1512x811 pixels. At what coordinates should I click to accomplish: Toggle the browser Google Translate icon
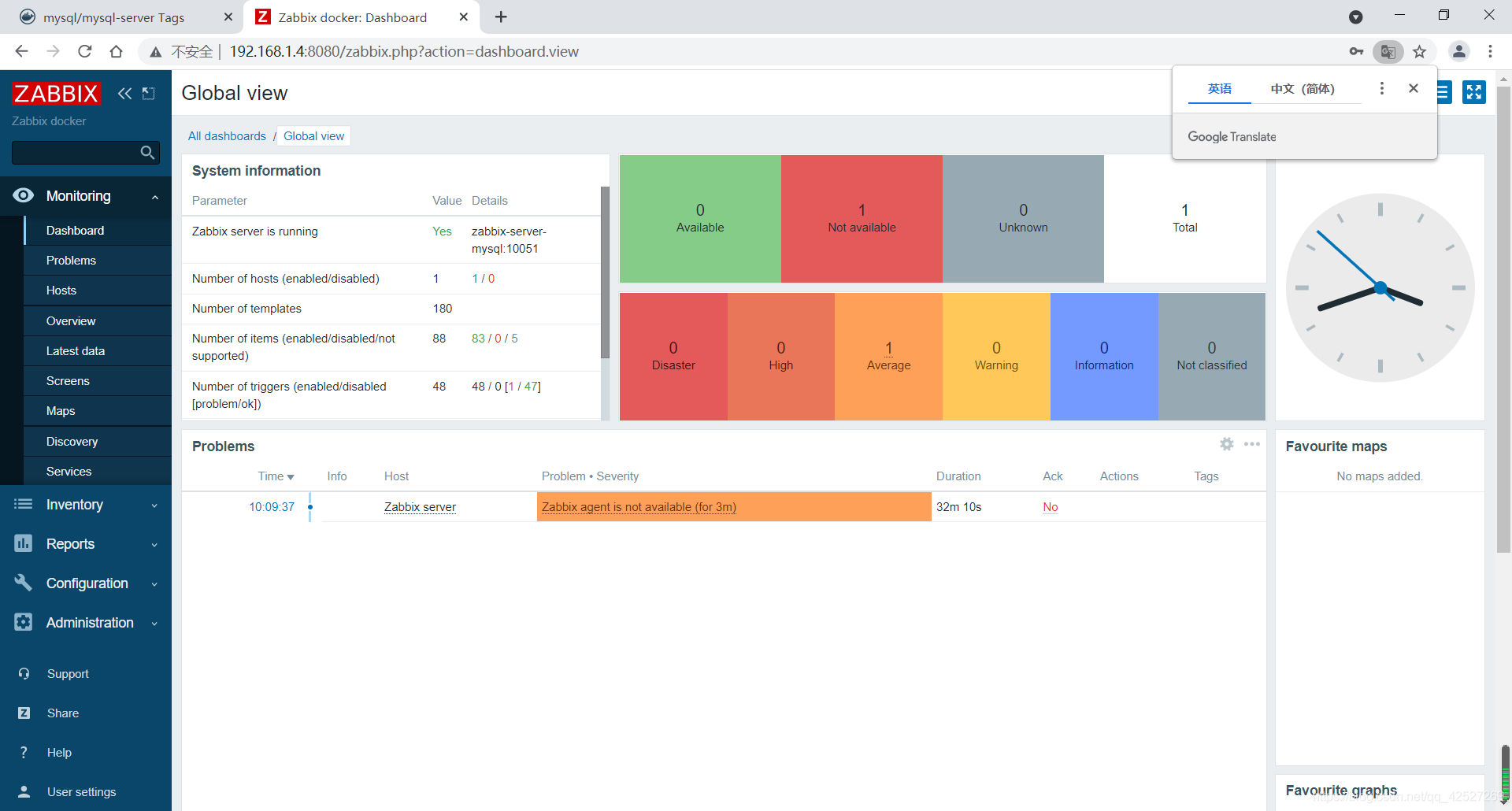point(1388,51)
